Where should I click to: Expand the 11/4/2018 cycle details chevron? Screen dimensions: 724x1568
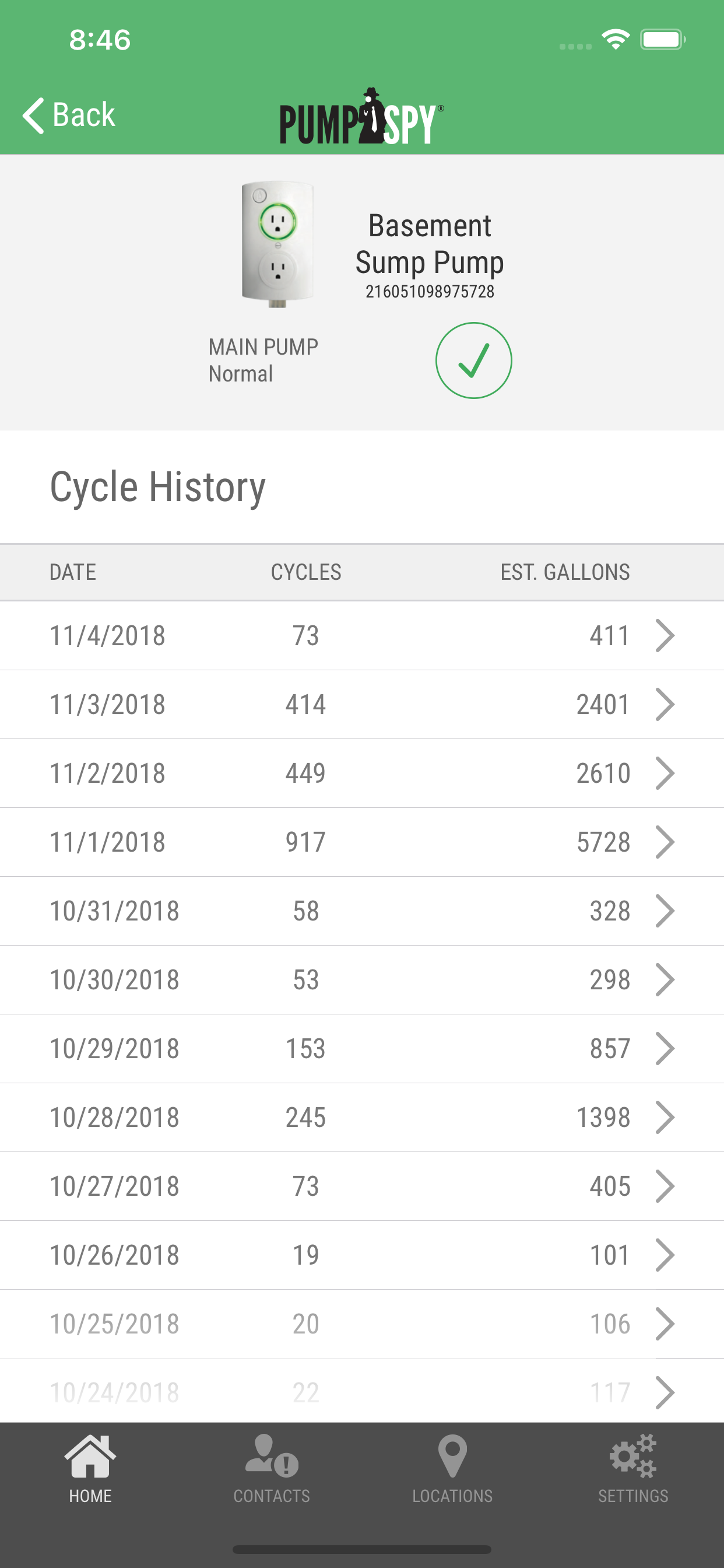coord(665,635)
